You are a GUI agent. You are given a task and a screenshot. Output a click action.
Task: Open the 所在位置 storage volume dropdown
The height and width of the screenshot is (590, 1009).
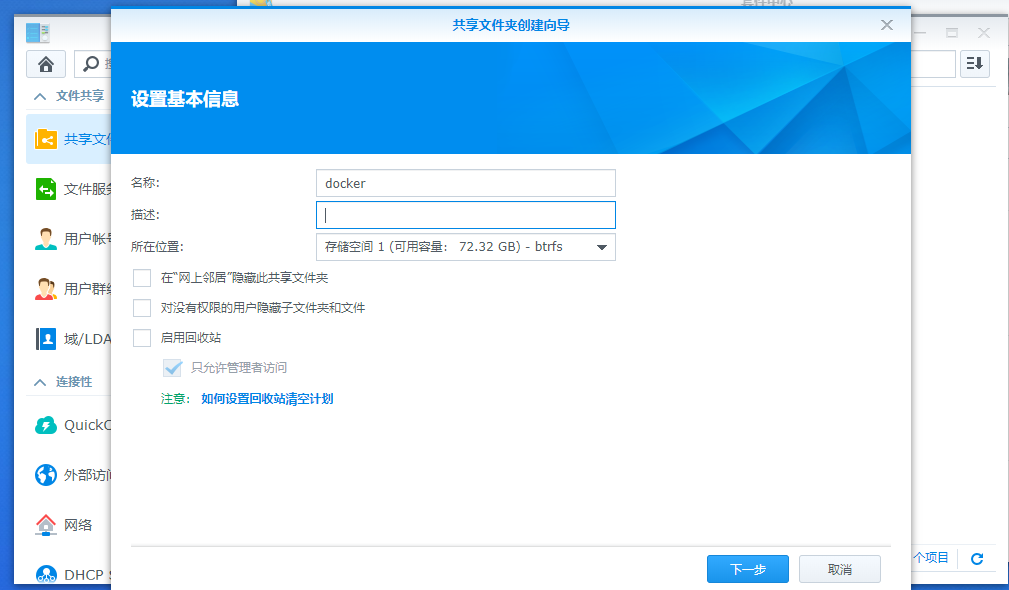coord(601,246)
